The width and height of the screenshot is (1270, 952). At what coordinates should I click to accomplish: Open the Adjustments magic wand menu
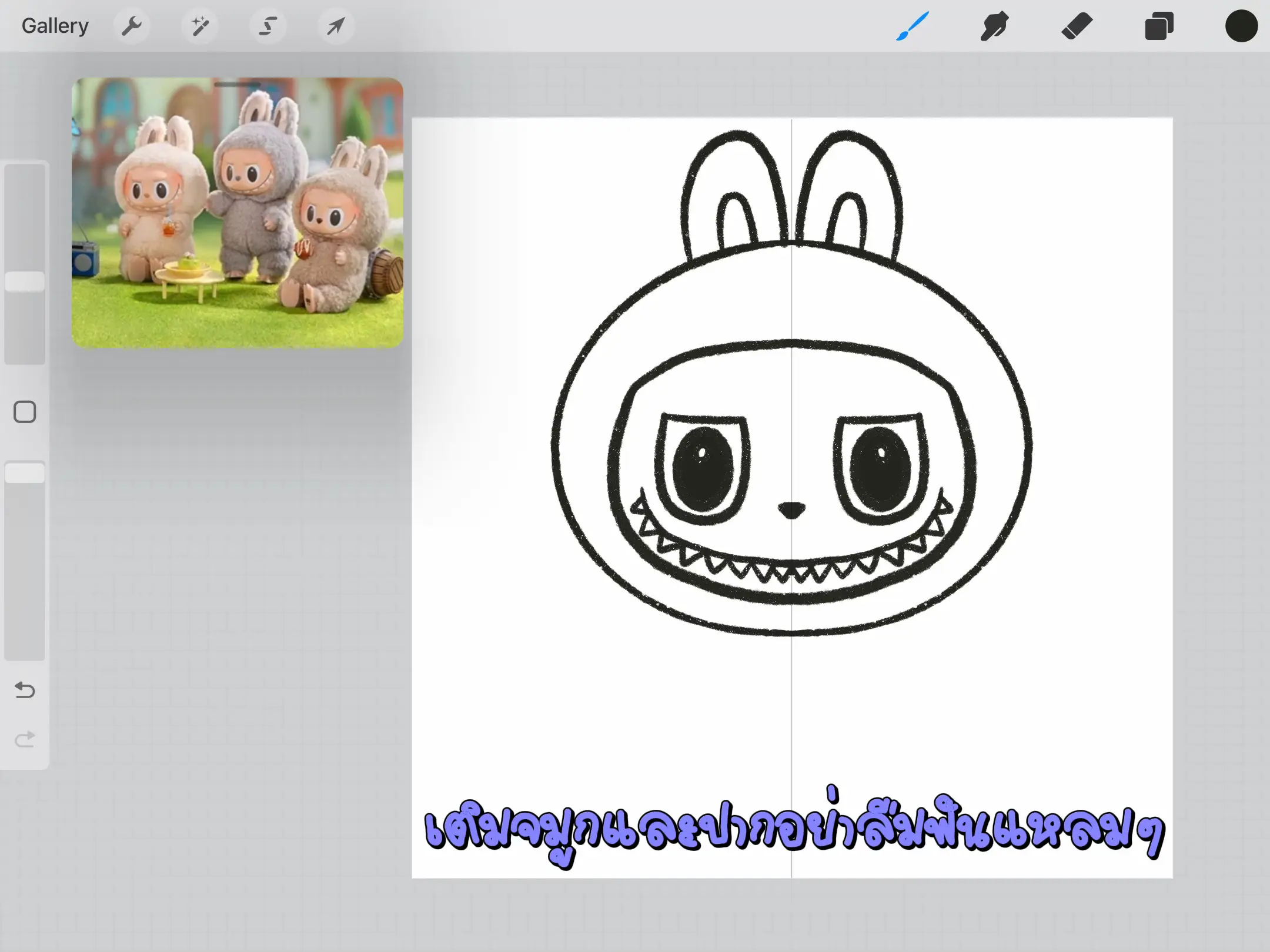[x=200, y=26]
